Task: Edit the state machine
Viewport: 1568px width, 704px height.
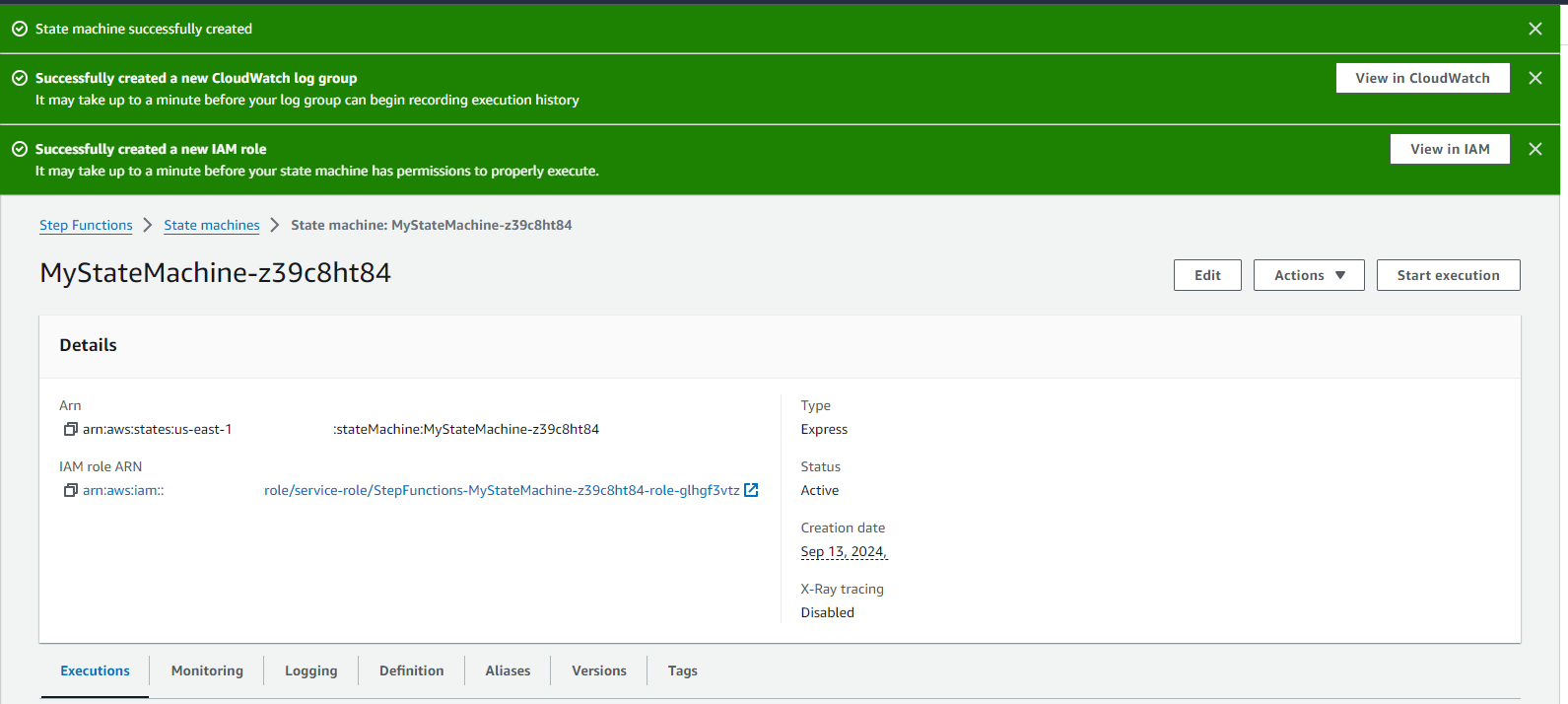Action: (x=1207, y=275)
